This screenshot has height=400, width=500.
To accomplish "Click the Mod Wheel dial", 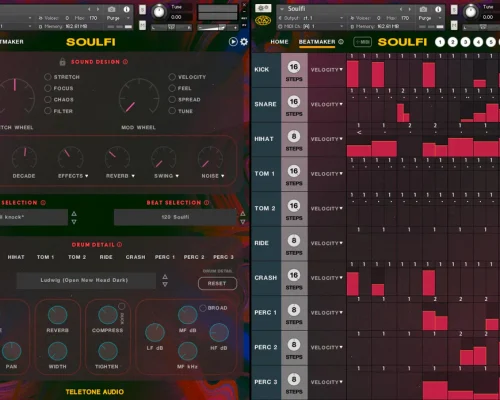I will 139,98.
